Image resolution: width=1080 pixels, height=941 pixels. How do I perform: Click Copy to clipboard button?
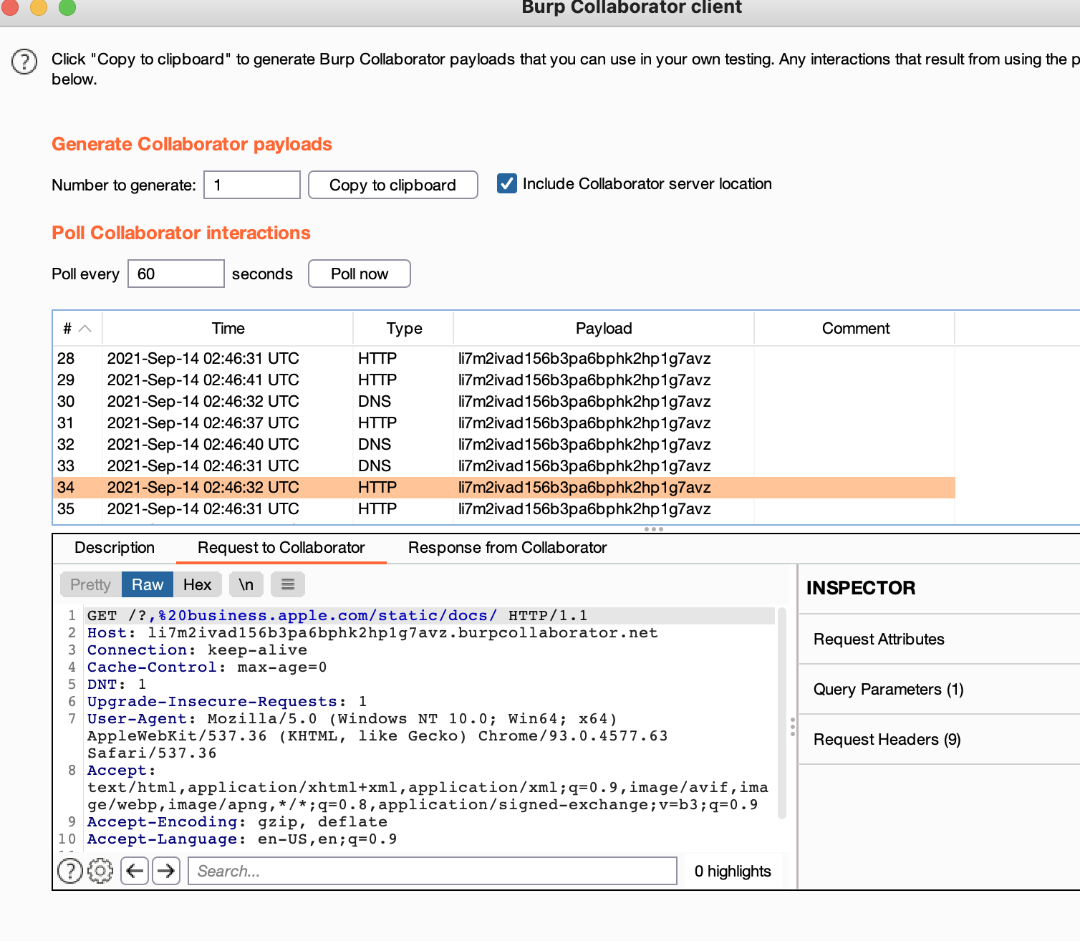(393, 185)
